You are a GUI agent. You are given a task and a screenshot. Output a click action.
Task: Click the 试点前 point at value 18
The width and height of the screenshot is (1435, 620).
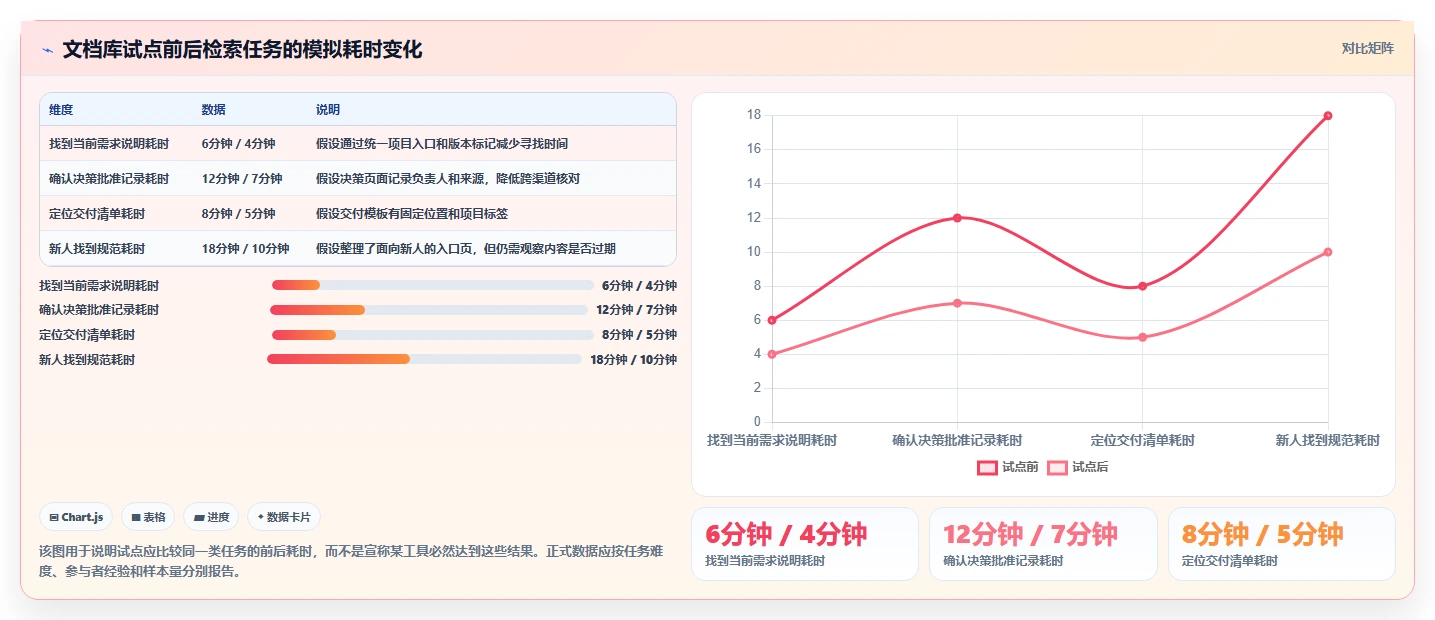[x=1328, y=116]
